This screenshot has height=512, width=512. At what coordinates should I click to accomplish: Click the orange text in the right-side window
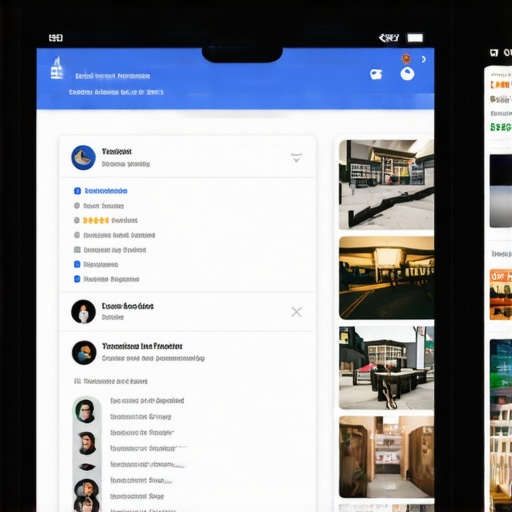pyautogui.click(x=501, y=85)
